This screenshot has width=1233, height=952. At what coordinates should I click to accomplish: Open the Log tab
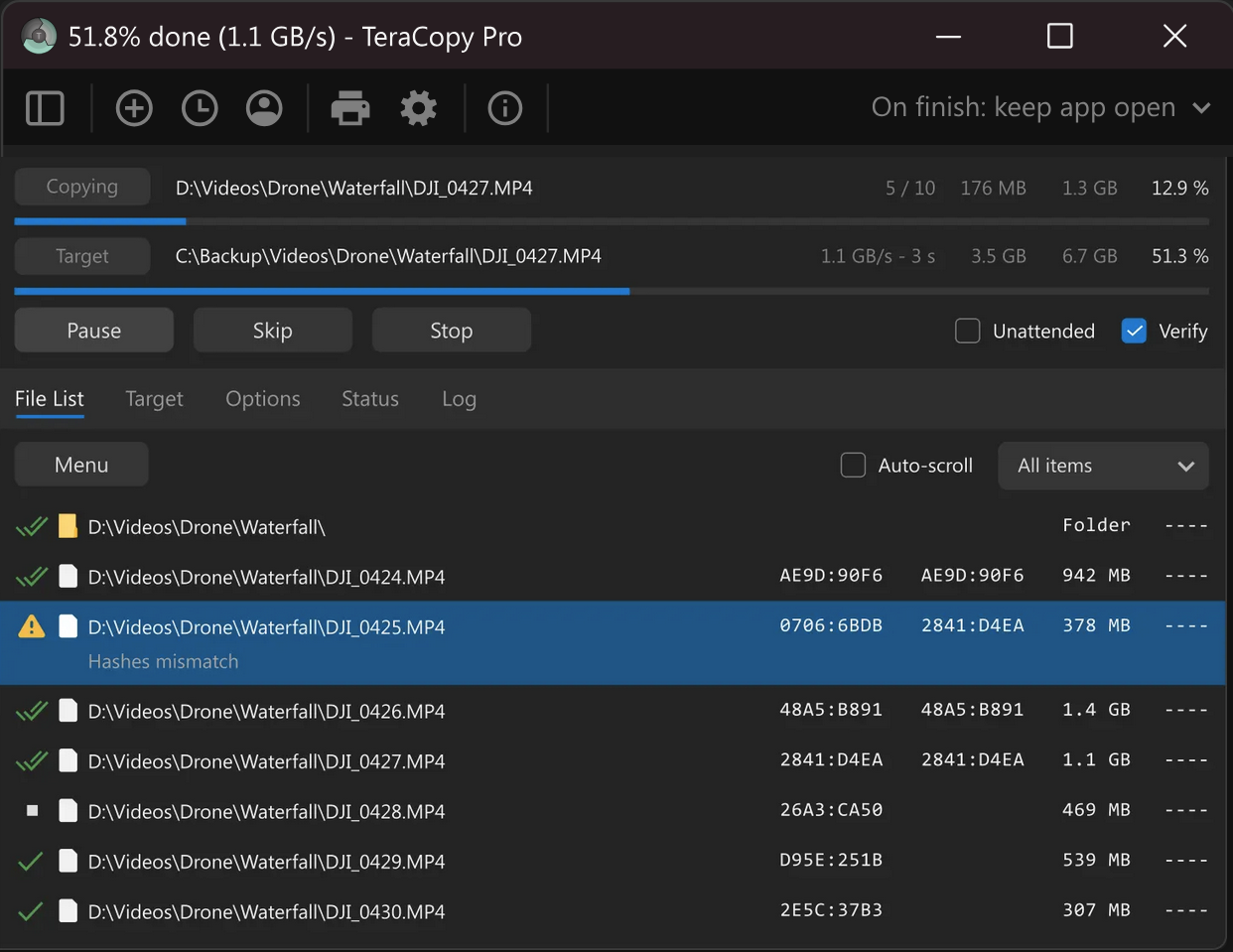(459, 399)
